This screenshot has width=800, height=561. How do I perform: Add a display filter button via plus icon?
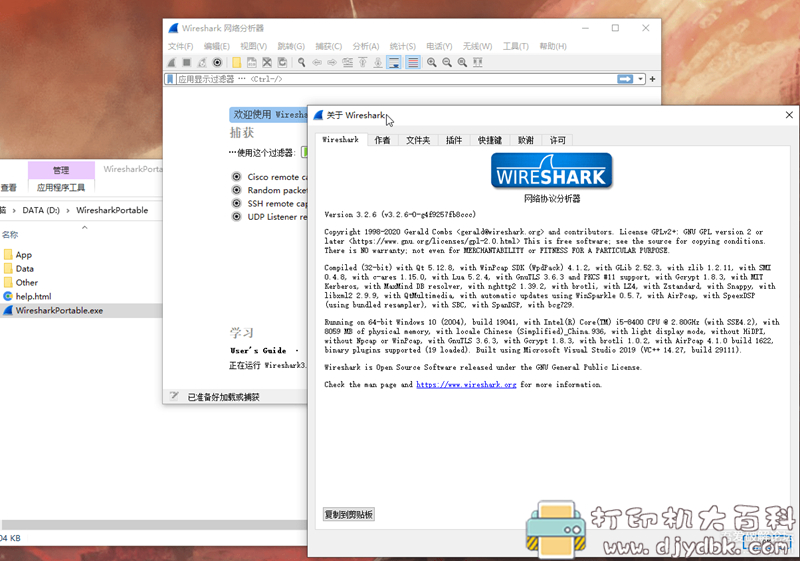point(652,79)
